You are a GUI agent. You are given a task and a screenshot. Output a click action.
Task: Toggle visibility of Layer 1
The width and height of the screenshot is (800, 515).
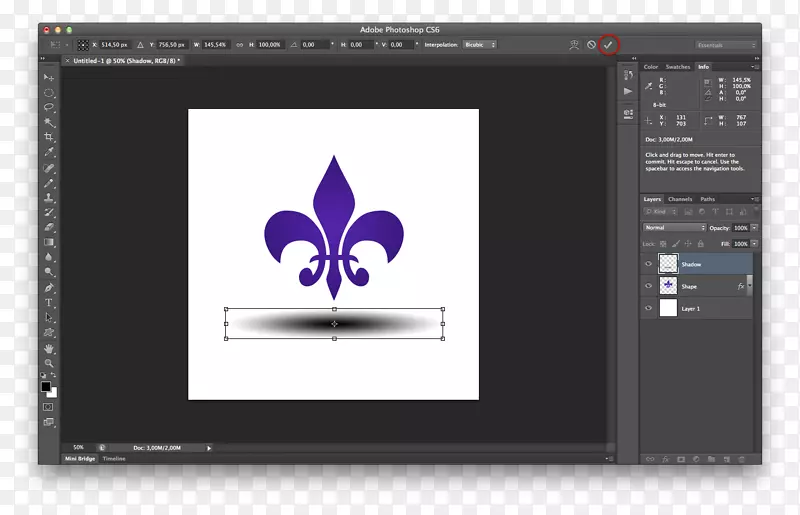click(x=649, y=309)
